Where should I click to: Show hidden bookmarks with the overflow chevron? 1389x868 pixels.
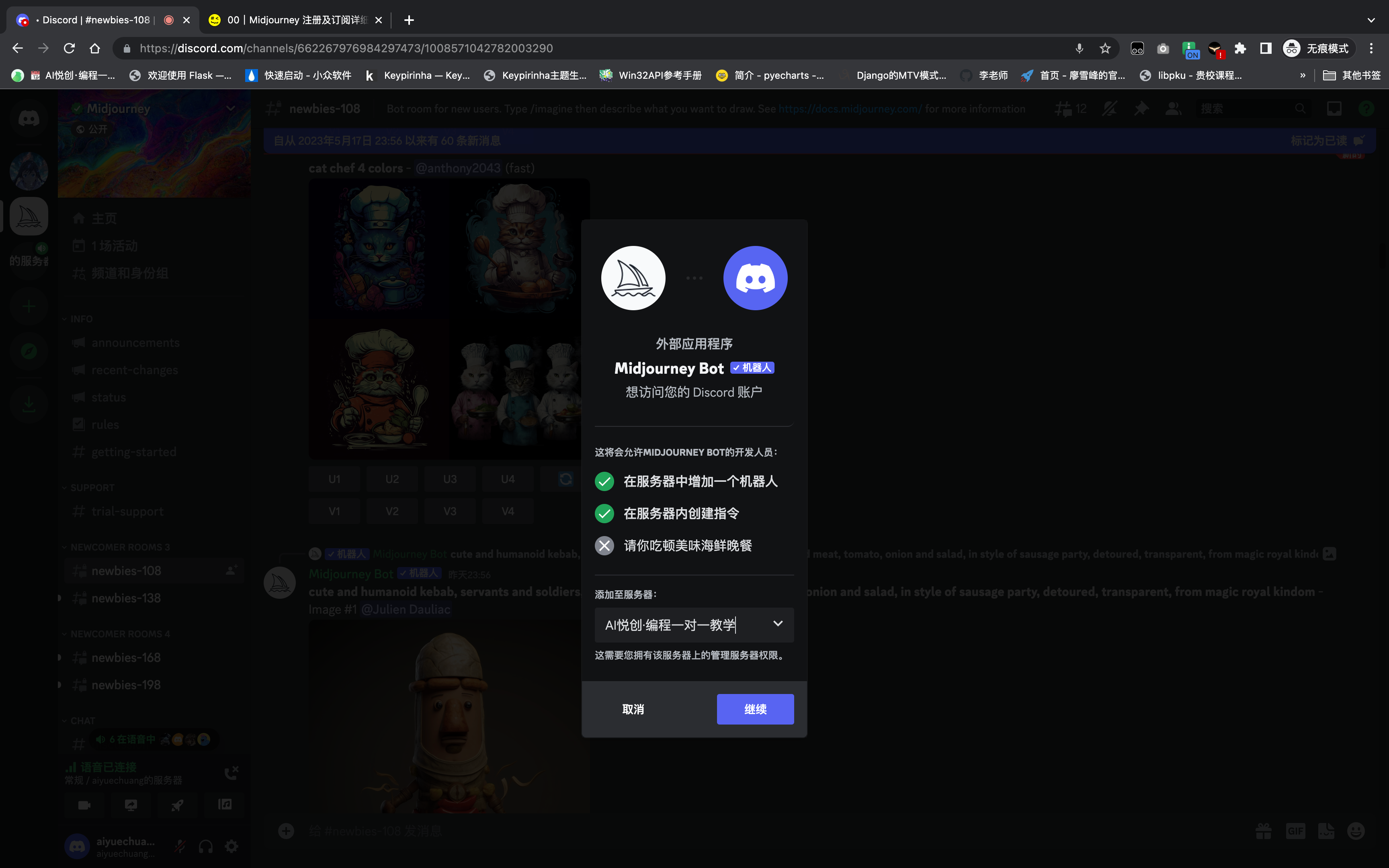click(x=1302, y=75)
